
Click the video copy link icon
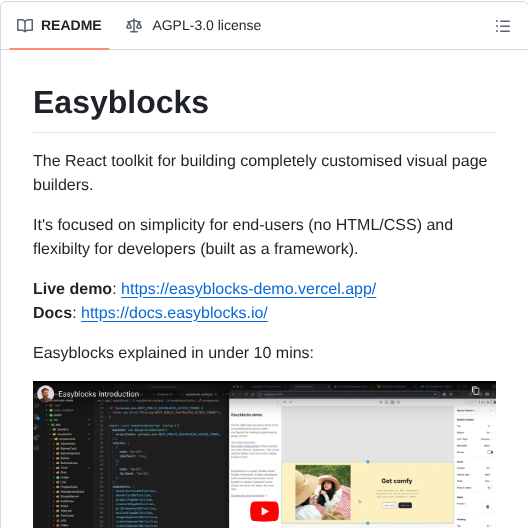click(475, 390)
